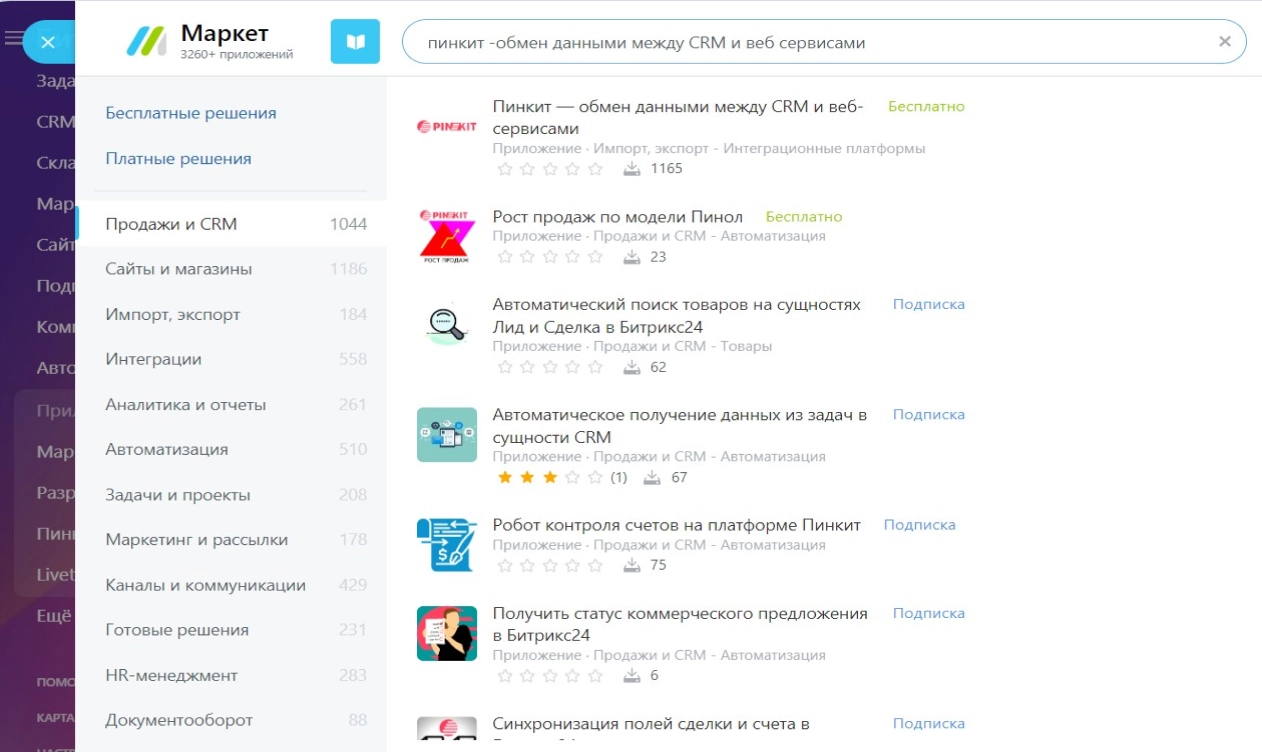The image size is (1262, 752).
Task: Close the Market panel with X button
Action: click(48, 42)
